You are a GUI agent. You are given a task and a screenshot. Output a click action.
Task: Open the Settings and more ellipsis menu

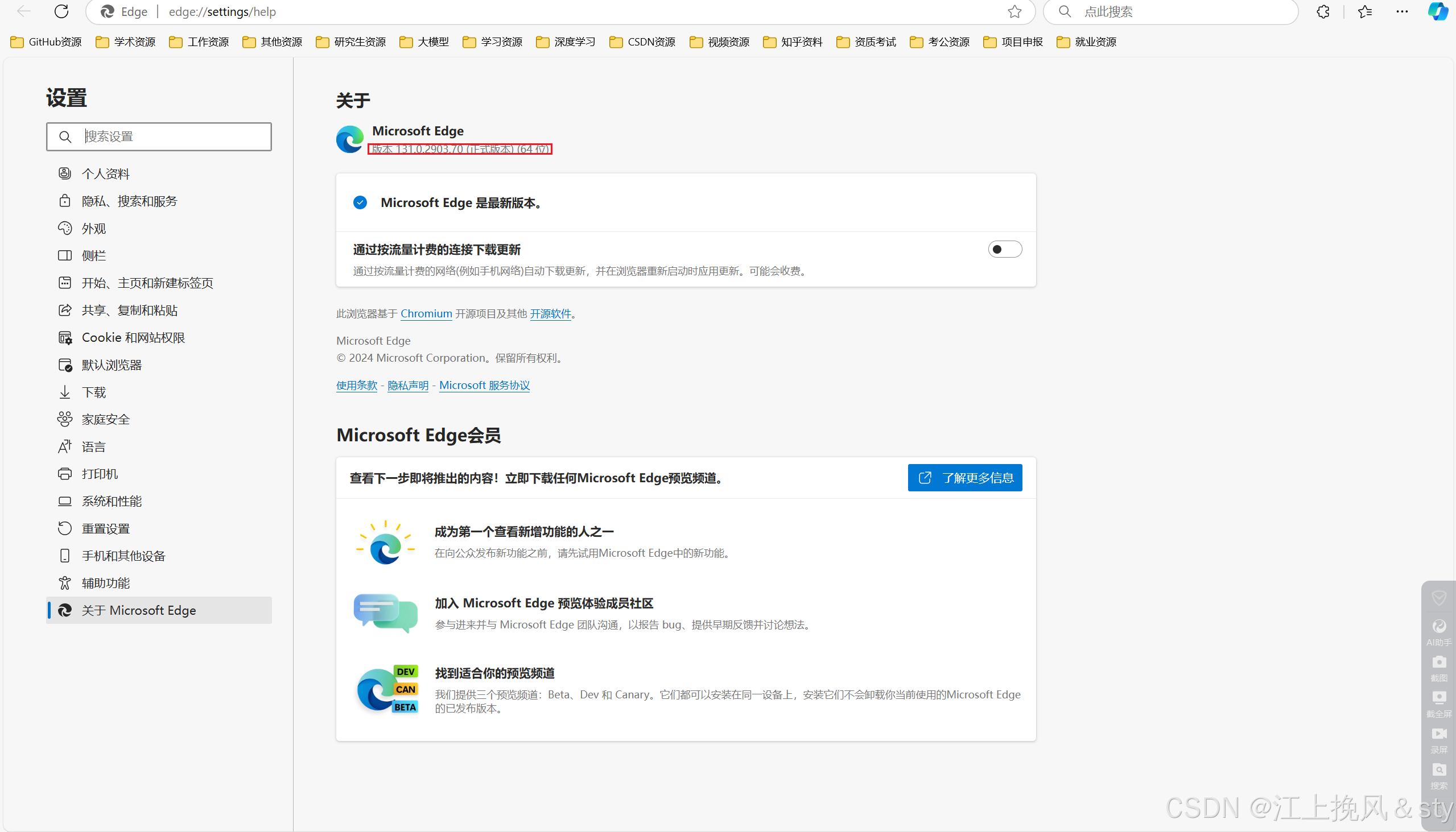point(1402,11)
